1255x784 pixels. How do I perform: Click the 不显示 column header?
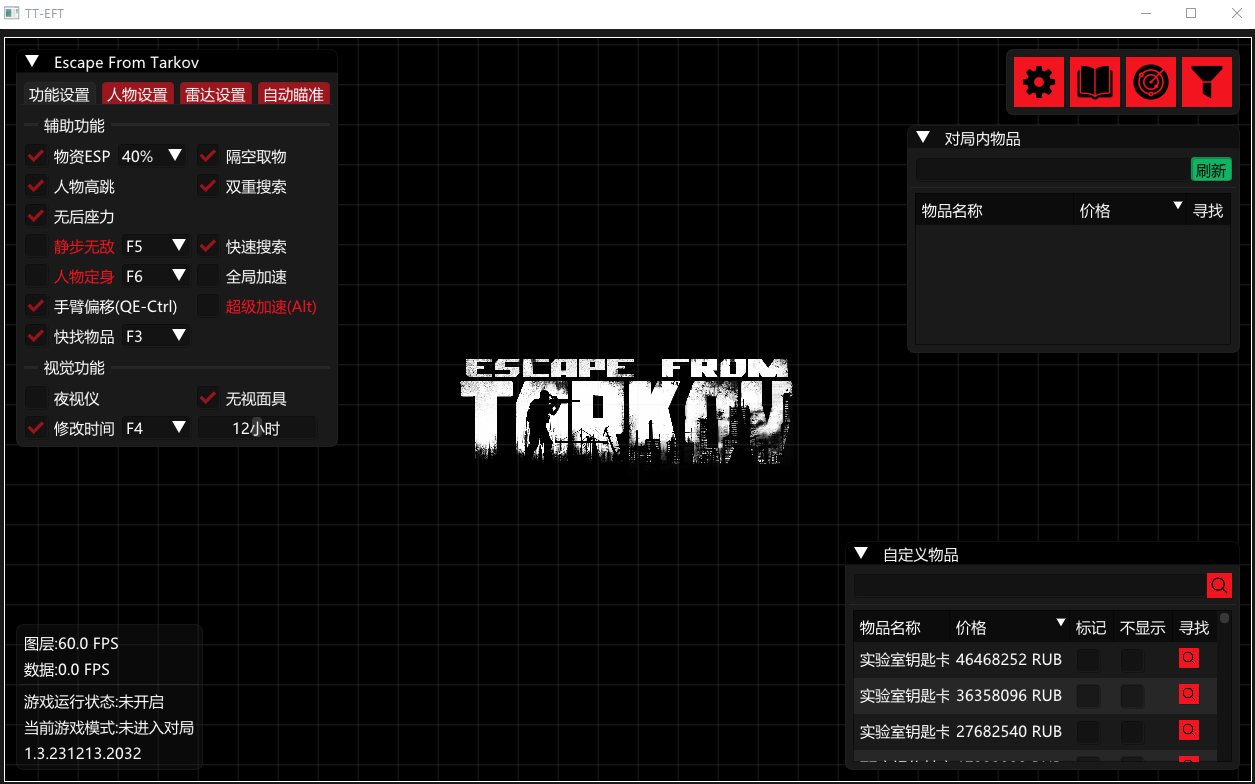1142,627
